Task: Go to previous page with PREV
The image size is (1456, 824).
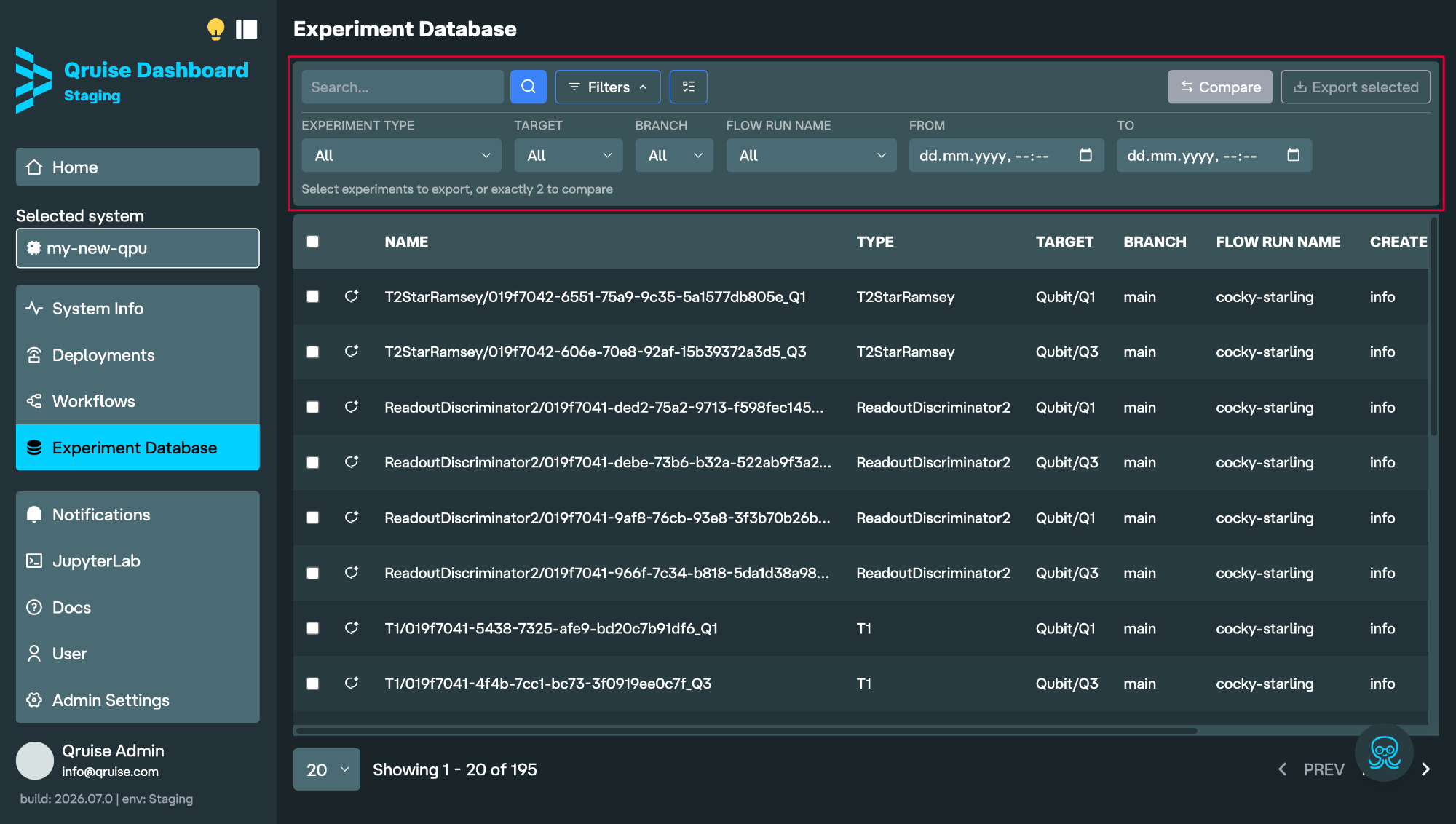Action: coord(1312,769)
